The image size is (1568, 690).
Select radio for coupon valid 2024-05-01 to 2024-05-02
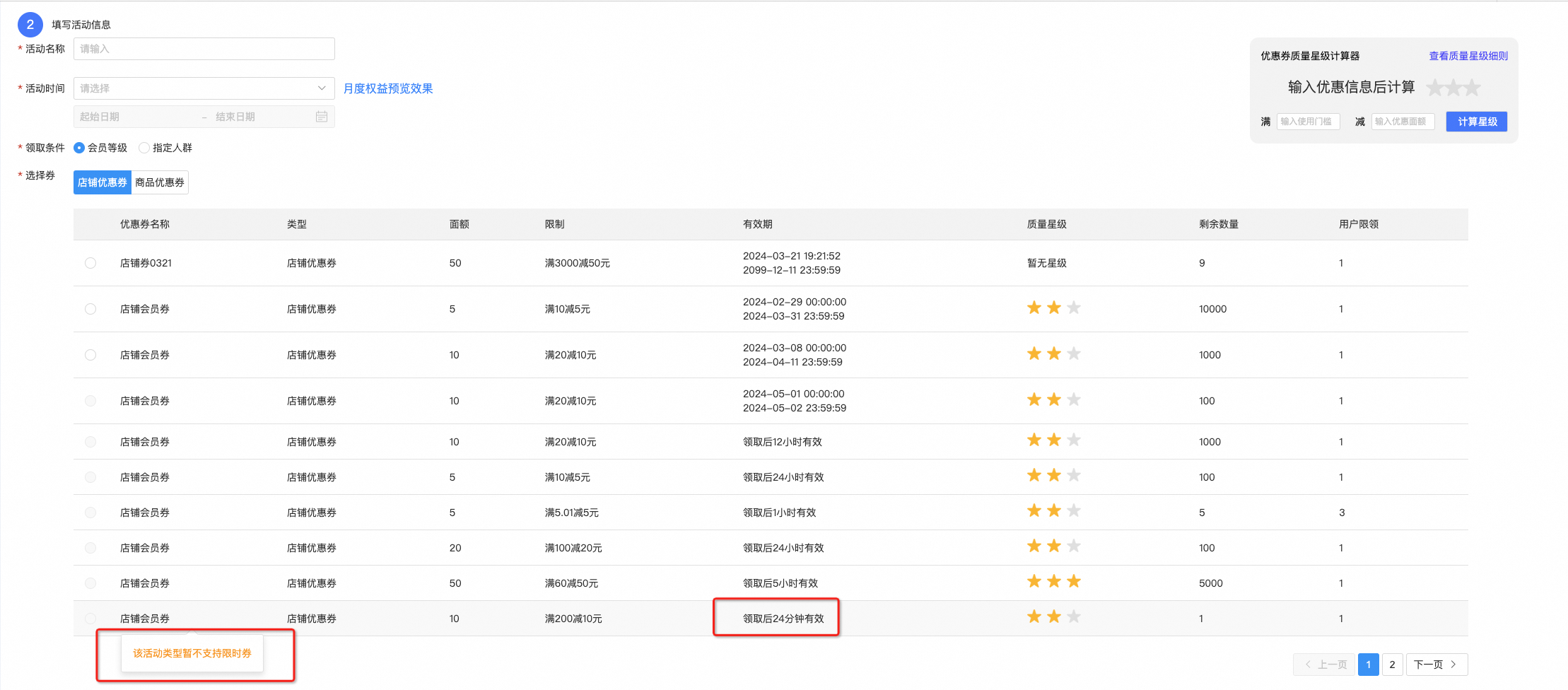[x=90, y=401]
